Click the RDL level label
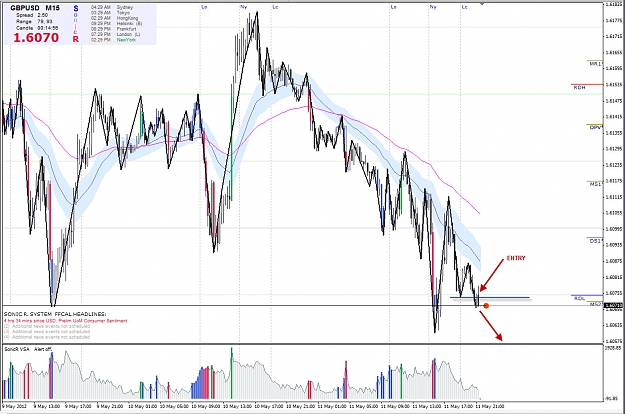Image resolution: width=625 pixels, height=414 pixels. [580, 298]
